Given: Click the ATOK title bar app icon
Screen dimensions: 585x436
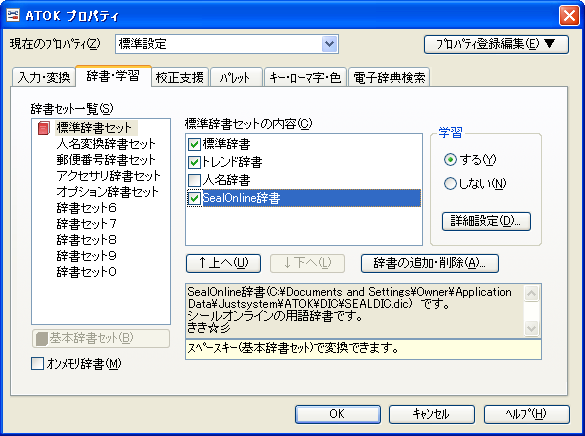Looking at the screenshot, I should [x=13, y=15].
